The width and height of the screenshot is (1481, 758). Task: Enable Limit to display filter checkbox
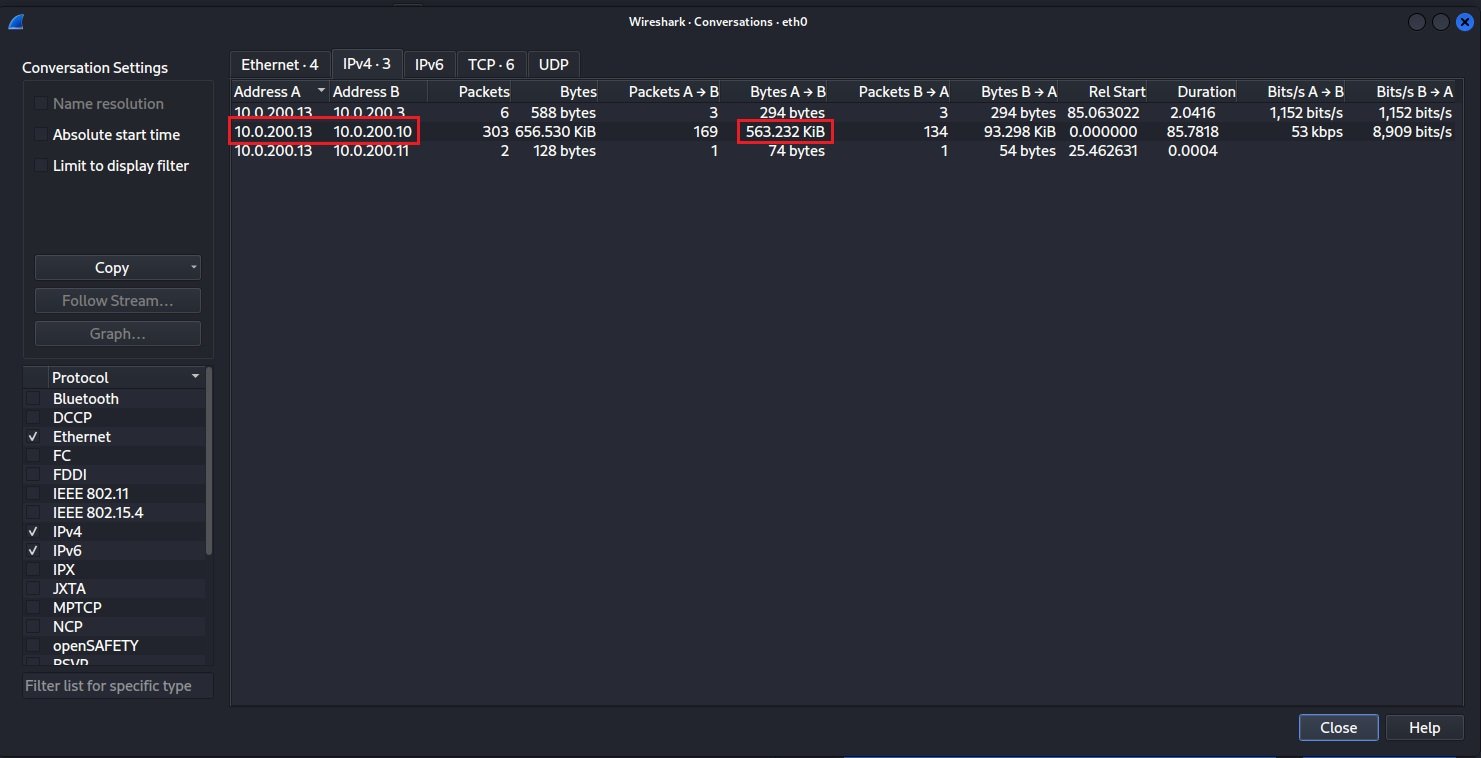pos(41,166)
